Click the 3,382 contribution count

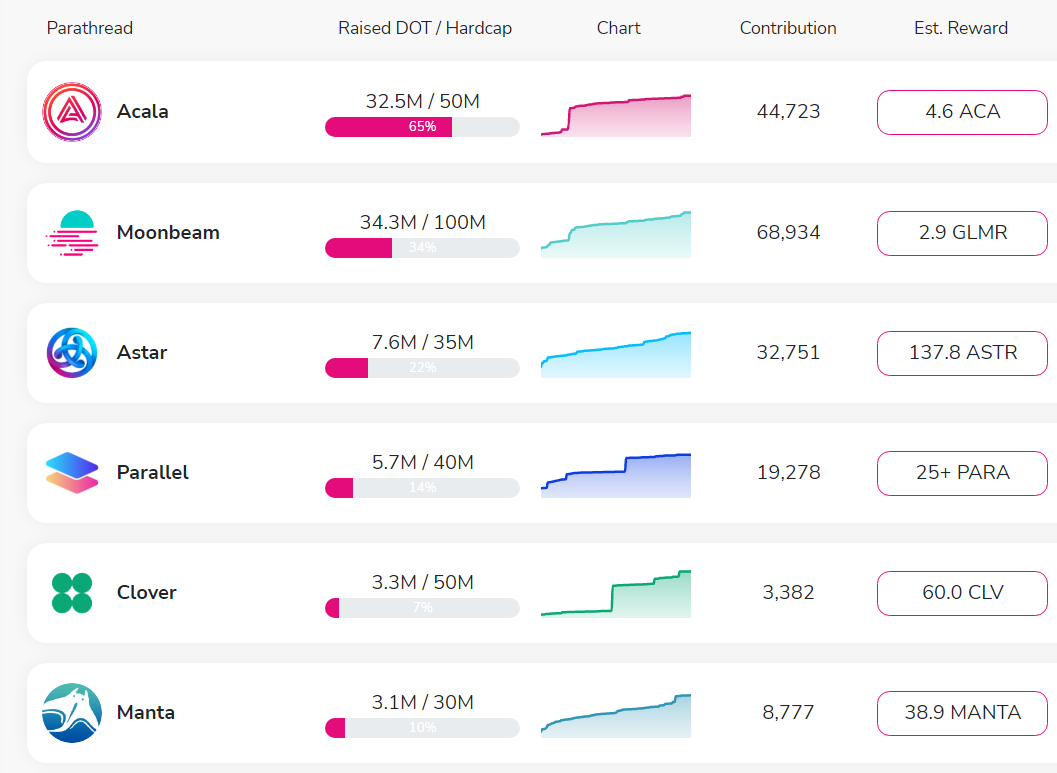point(788,593)
